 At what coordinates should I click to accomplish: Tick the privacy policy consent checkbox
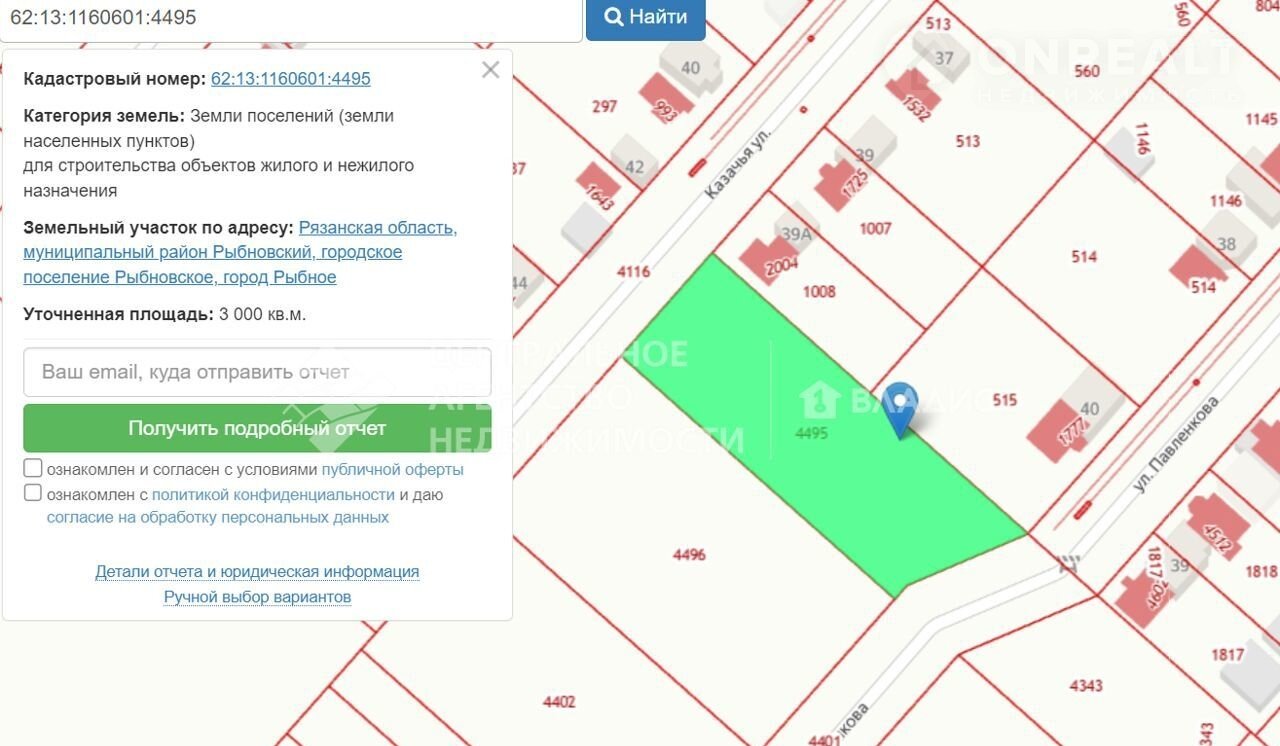(33, 493)
